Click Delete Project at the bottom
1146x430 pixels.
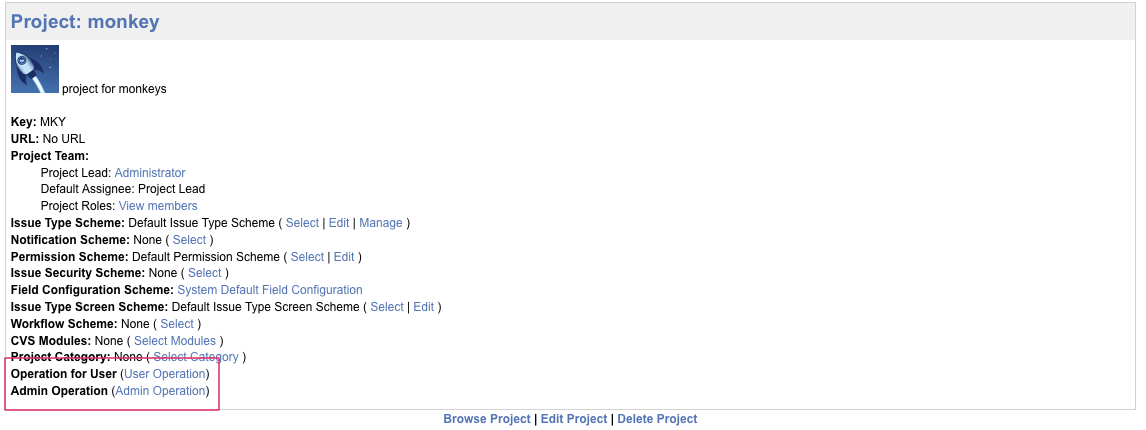tap(657, 419)
